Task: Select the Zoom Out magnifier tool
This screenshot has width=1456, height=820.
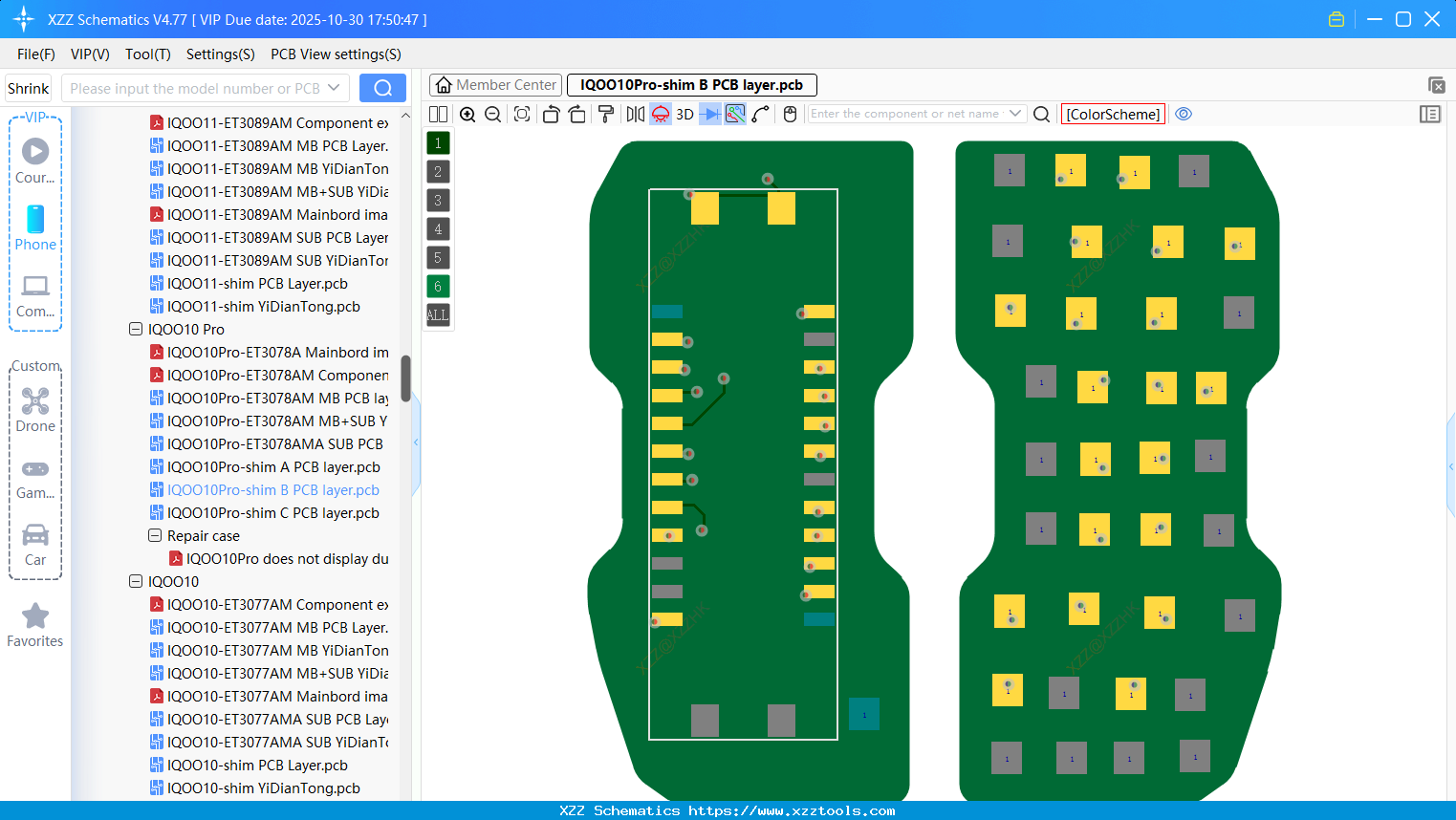Action: click(x=492, y=114)
